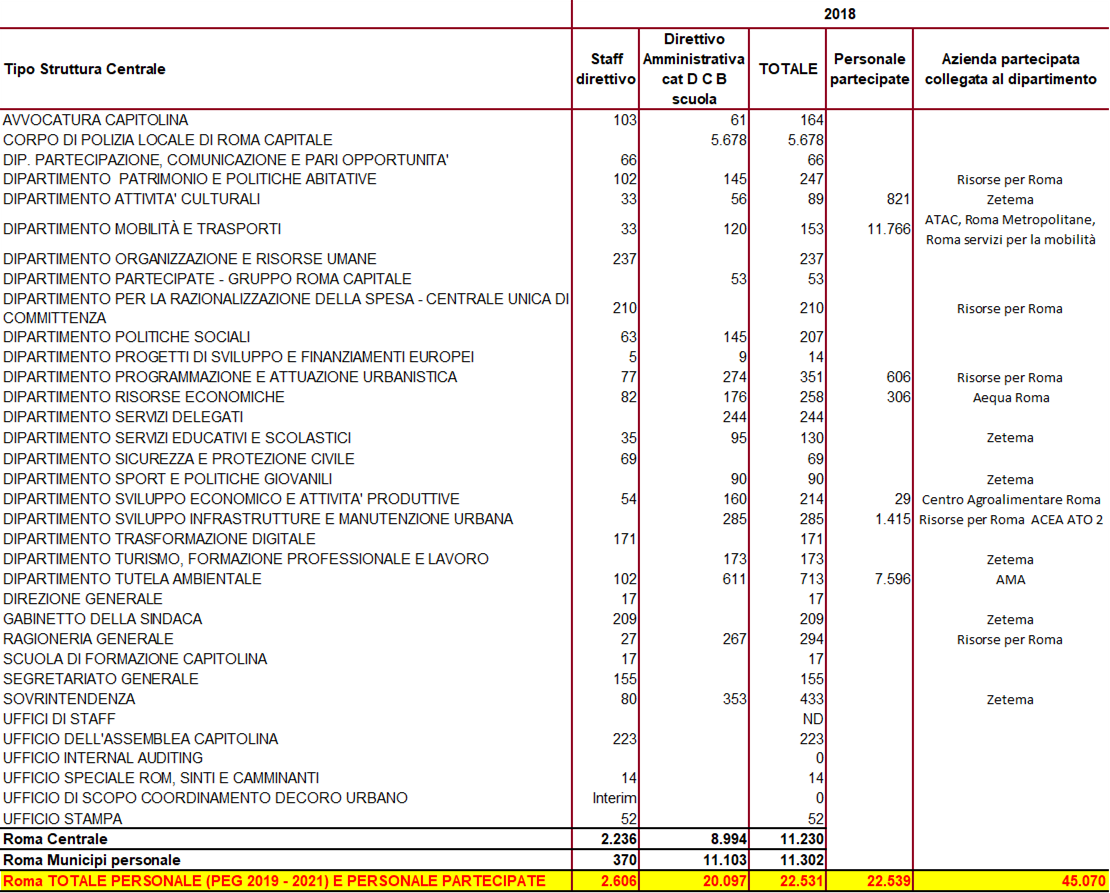Click the 'Interim' staff cell
This screenshot has width=1110, height=893.
click(x=614, y=797)
